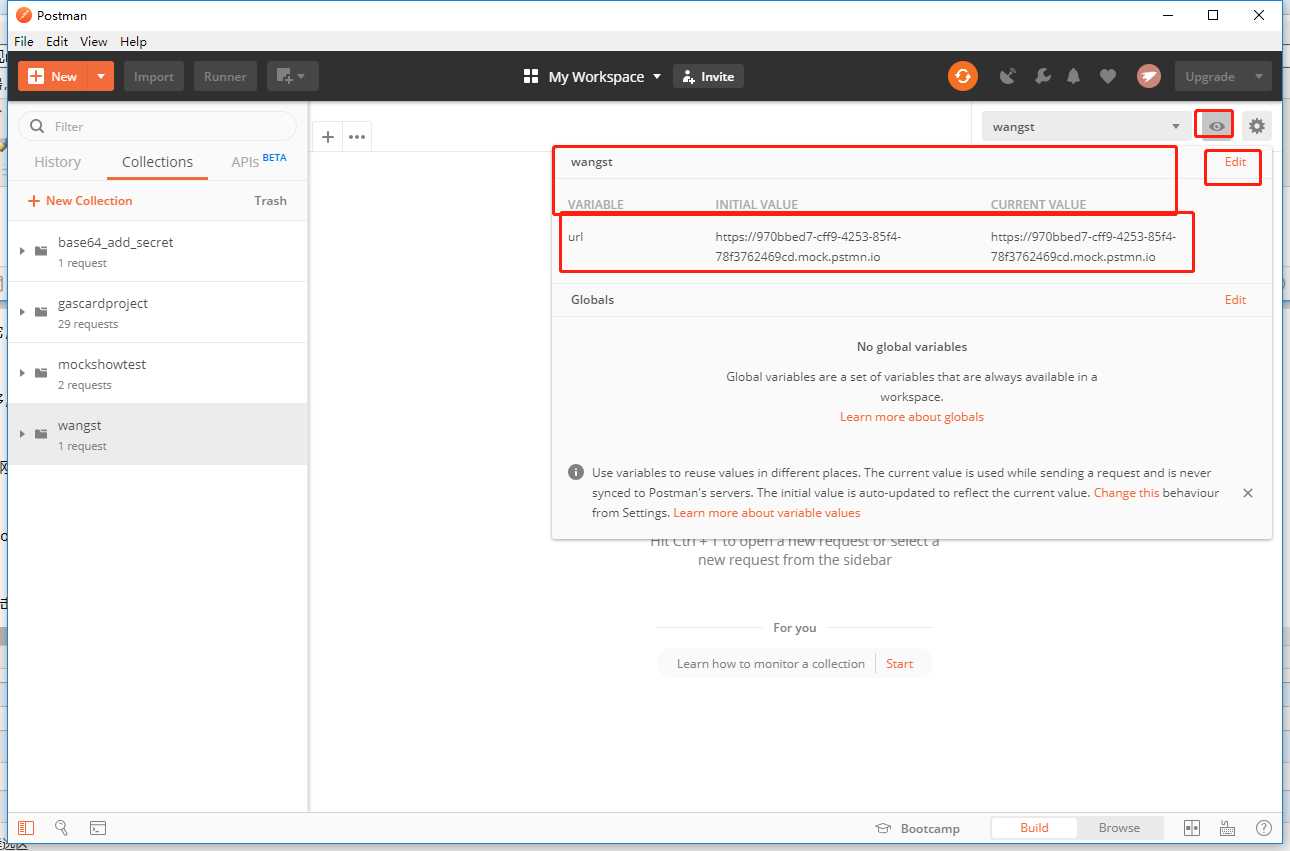Switch to Build mode

(1034, 828)
